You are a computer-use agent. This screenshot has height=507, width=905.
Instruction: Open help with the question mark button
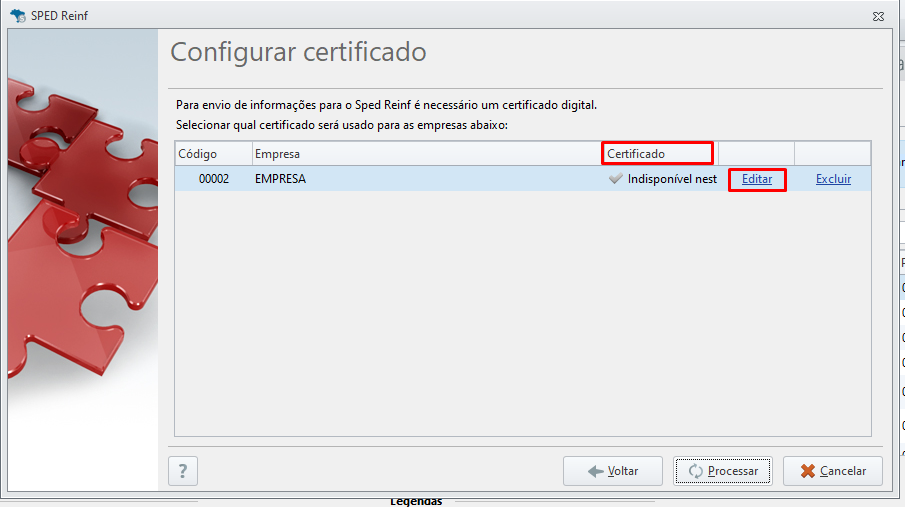pyautogui.click(x=183, y=471)
